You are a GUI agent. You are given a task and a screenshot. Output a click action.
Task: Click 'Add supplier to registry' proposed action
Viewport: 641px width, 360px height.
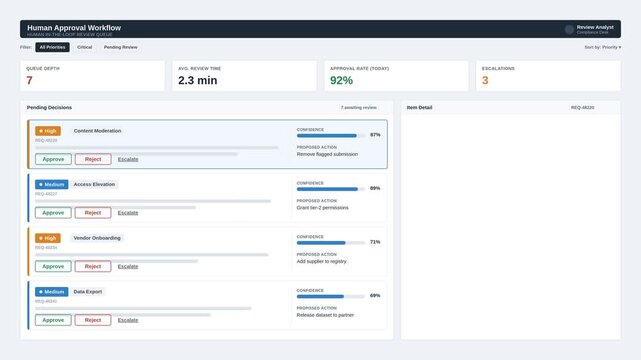(x=321, y=261)
